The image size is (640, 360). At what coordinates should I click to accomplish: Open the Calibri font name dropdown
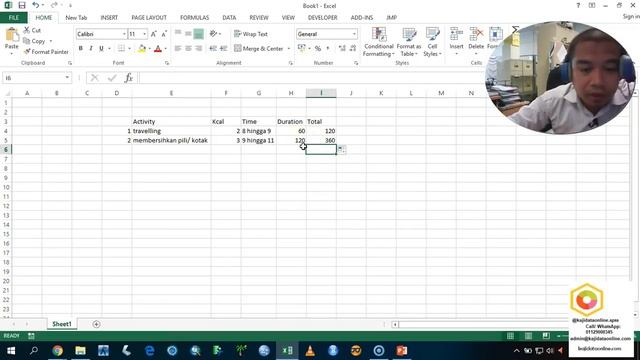click(124, 34)
